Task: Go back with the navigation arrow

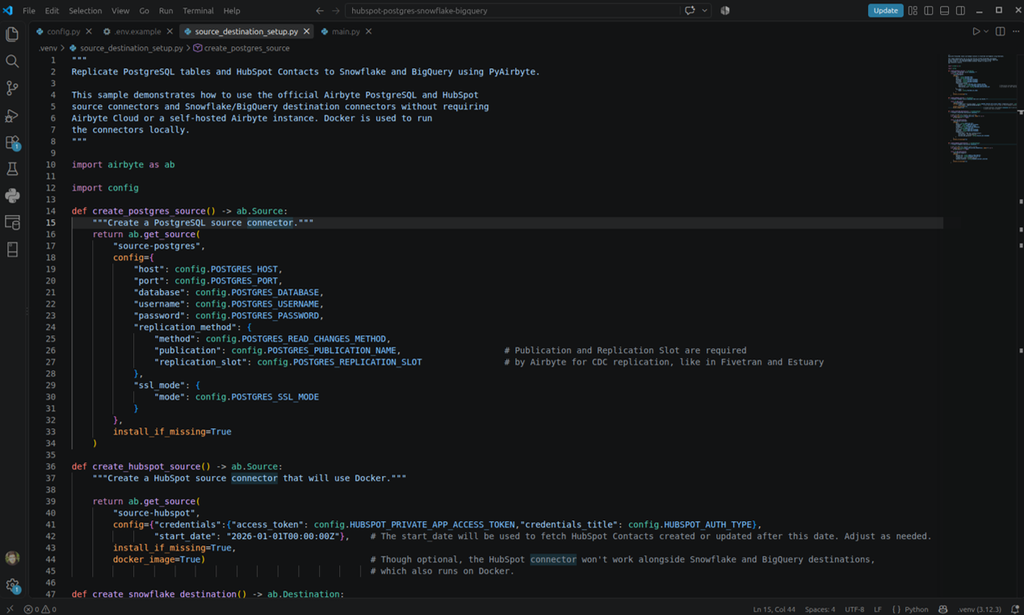Action: (x=319, y=10)
